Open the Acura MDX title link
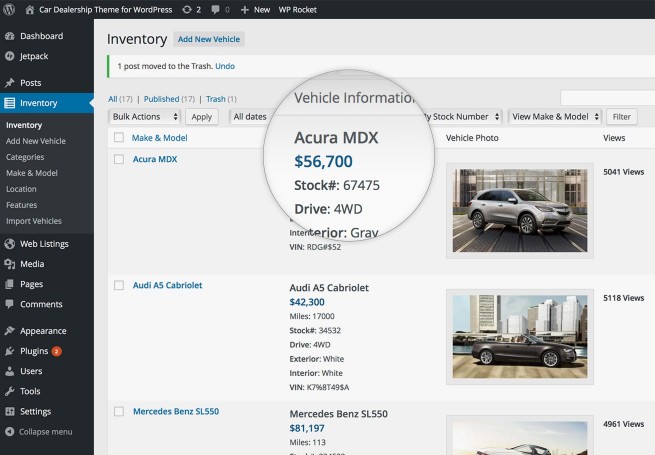Screen dimensions: 655x455 [155, 159]
